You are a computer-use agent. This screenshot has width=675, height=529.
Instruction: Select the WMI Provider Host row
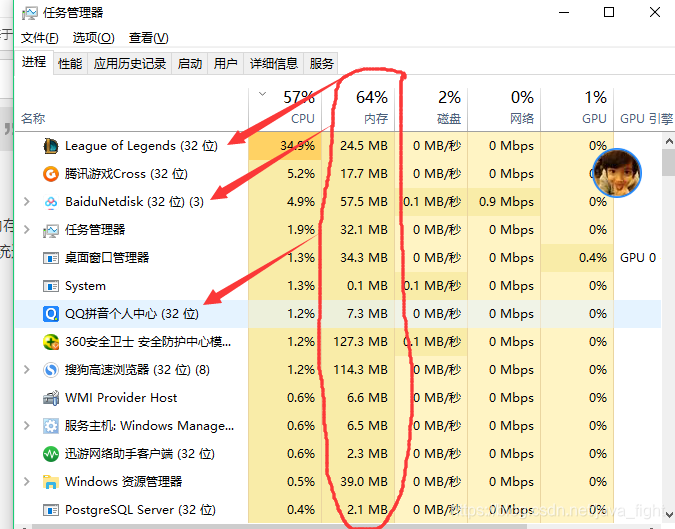(x=338, y=398)
